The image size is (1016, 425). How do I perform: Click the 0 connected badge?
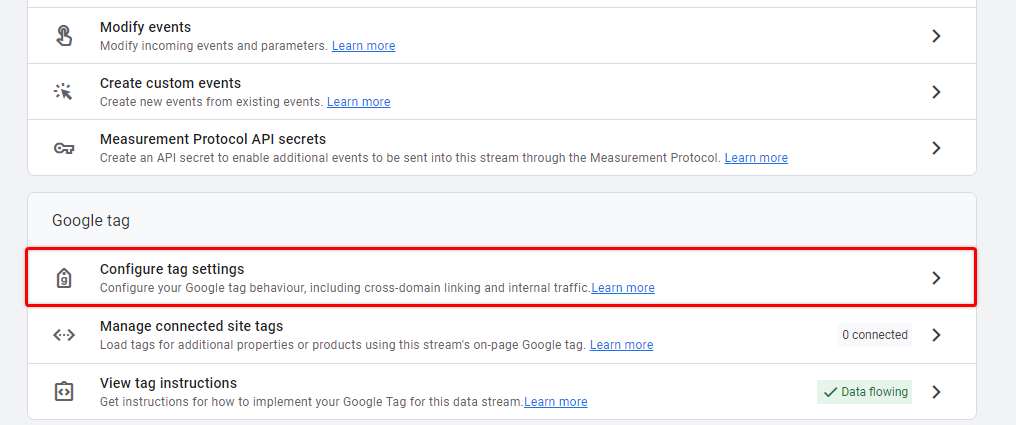coord(875,335)
